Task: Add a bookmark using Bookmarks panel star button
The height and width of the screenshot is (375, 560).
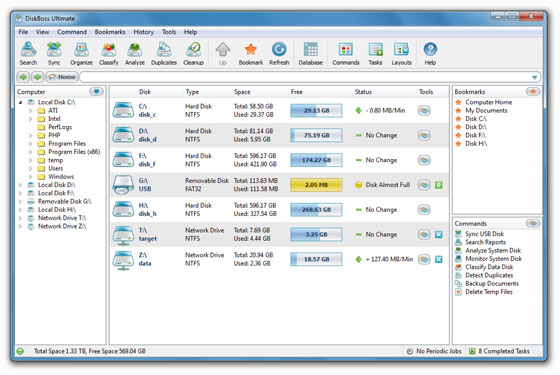Action: click(x=533, y=92)
